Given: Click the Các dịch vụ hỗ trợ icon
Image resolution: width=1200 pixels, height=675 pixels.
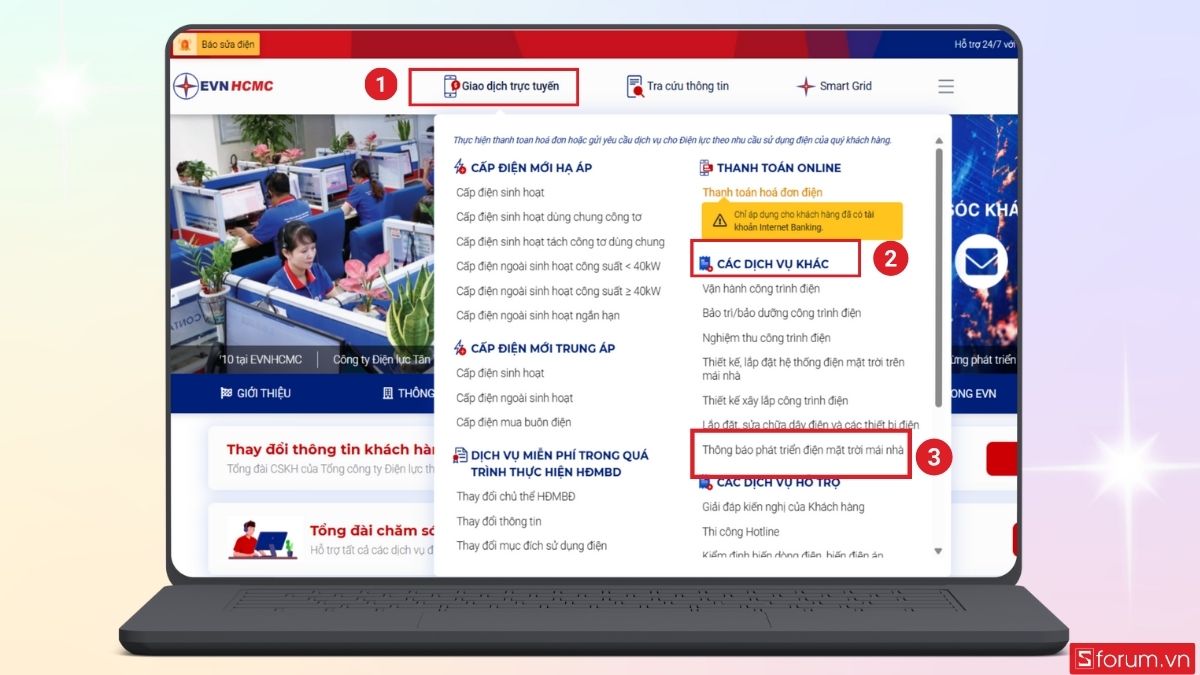Looking at the screenshot, I should [x=706, y=482].
